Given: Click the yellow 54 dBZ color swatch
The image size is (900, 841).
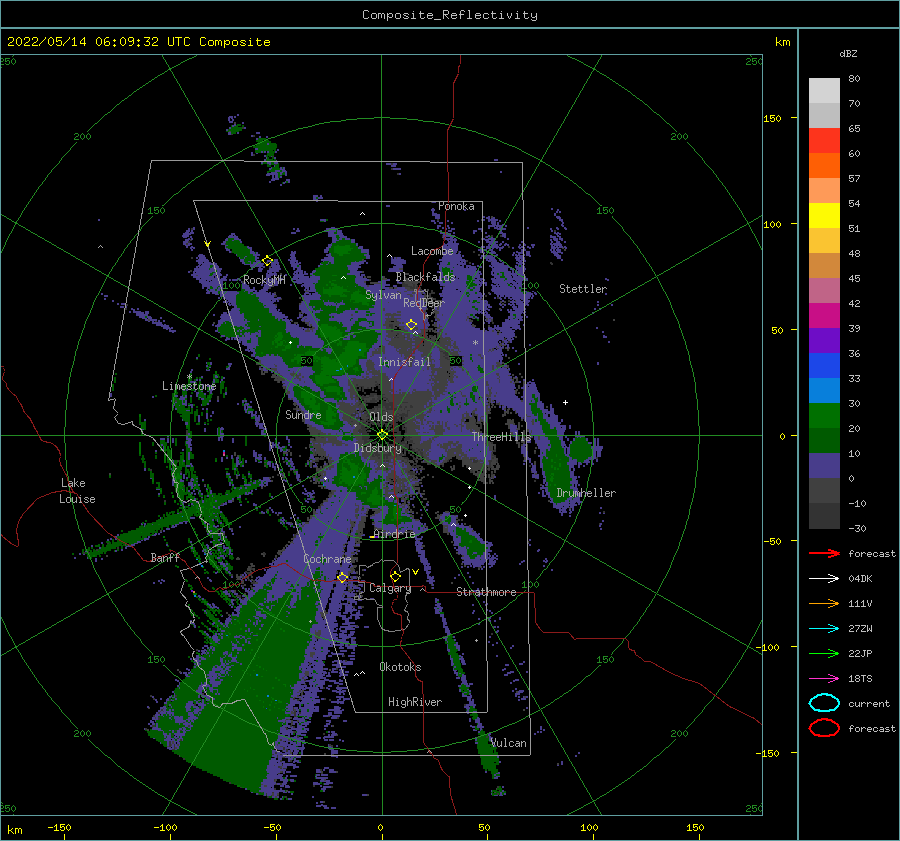Looking at the screenshot, I should click(x=824, y=215).
